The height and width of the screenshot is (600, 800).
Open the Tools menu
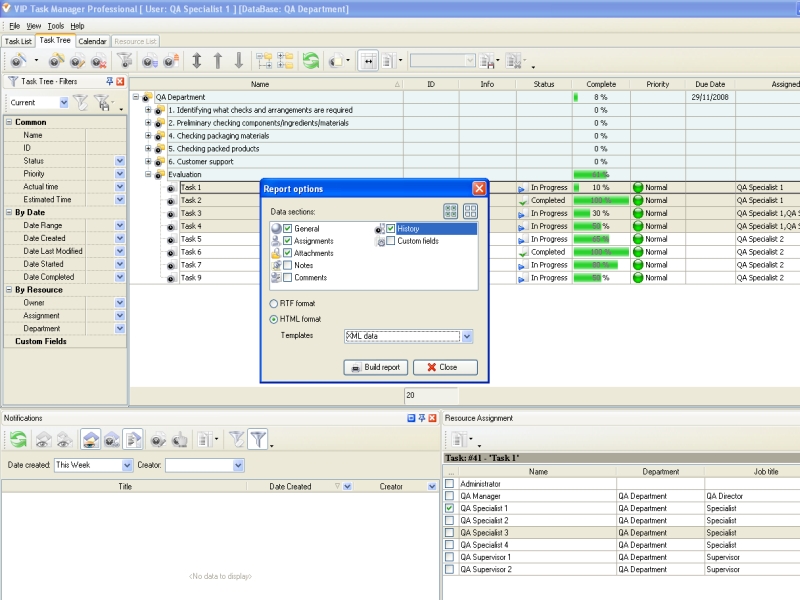pyautogui.click(x=56, y=26)
